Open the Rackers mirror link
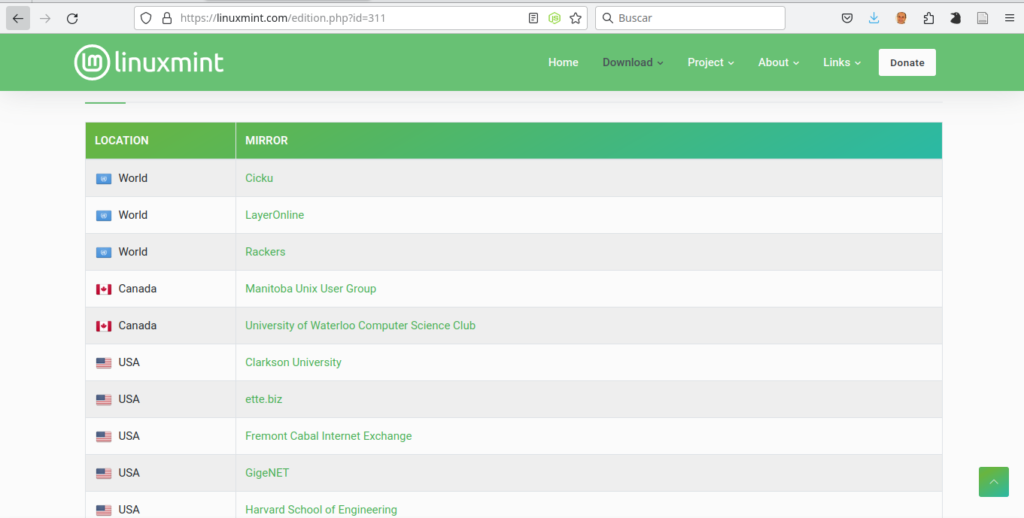Image resolution: width=1024 pixels, height=518 pixels. click(x=265, y=252)
